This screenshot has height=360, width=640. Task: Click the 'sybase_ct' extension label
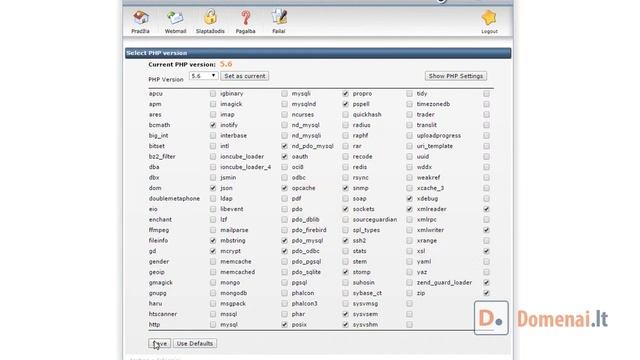tap(367, 293)
